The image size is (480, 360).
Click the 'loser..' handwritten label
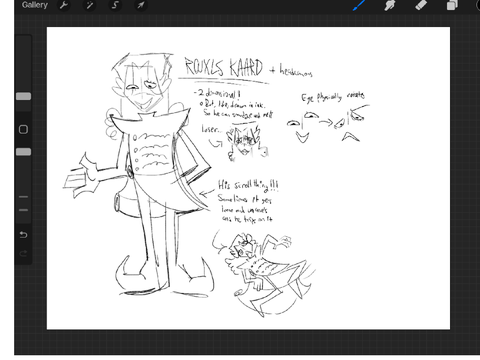[211, 129]
